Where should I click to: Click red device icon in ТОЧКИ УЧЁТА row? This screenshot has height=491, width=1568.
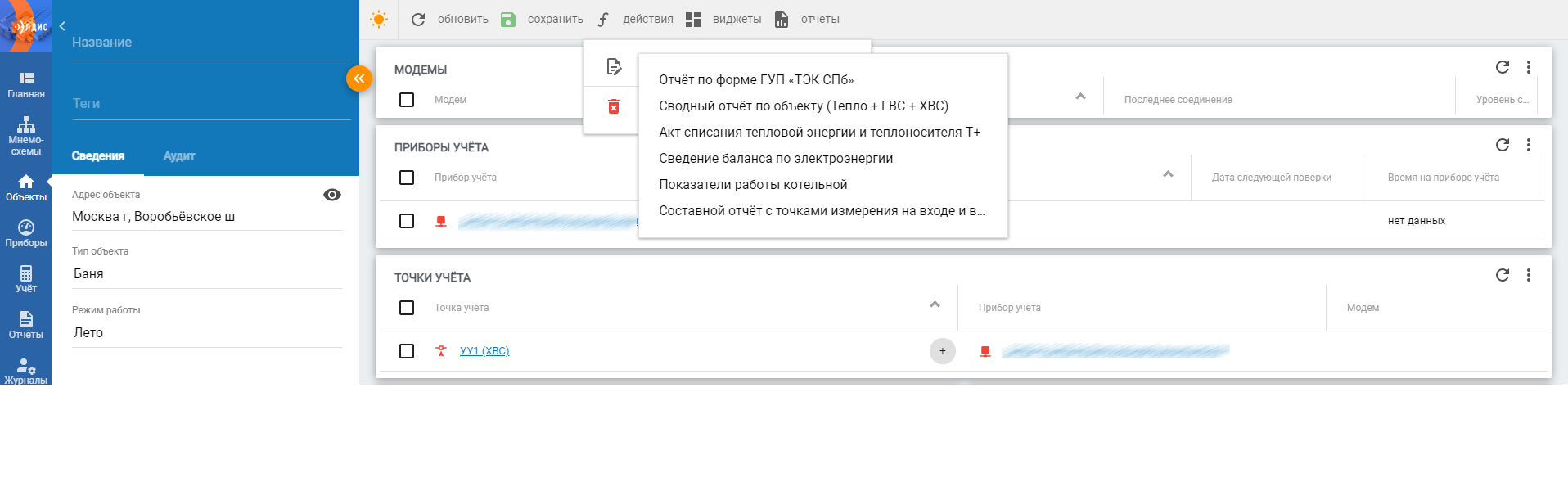point(985,351)
